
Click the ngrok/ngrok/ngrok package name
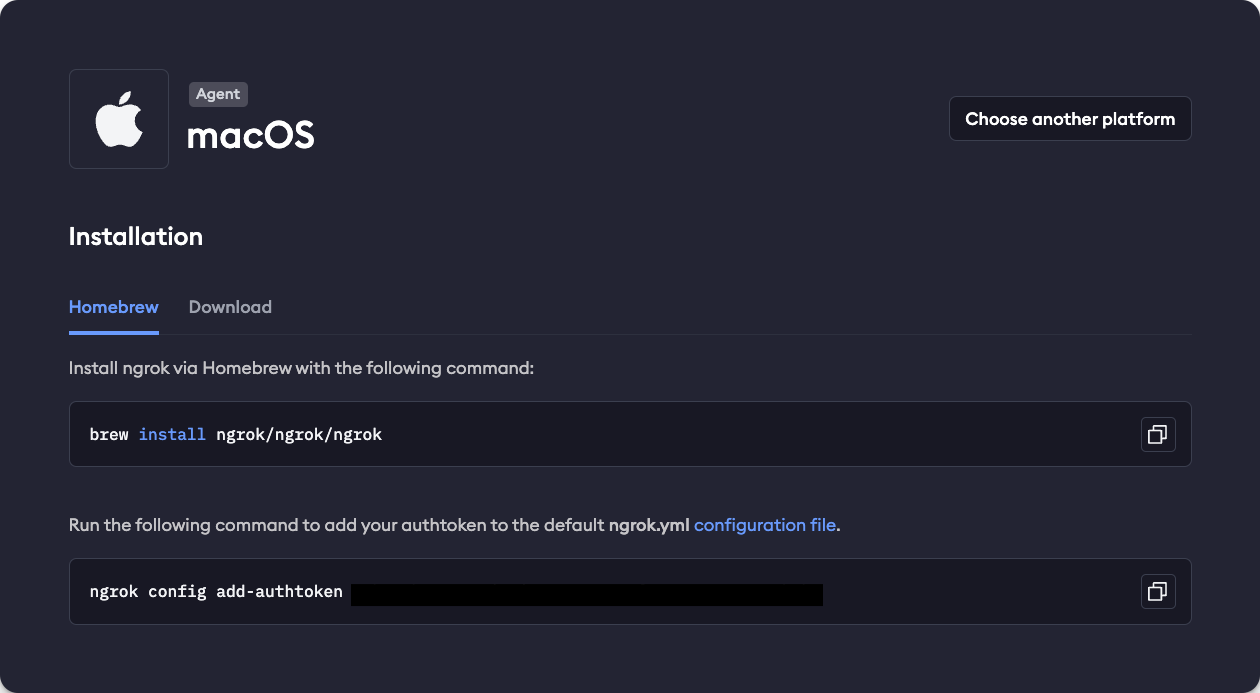[299, 435]
